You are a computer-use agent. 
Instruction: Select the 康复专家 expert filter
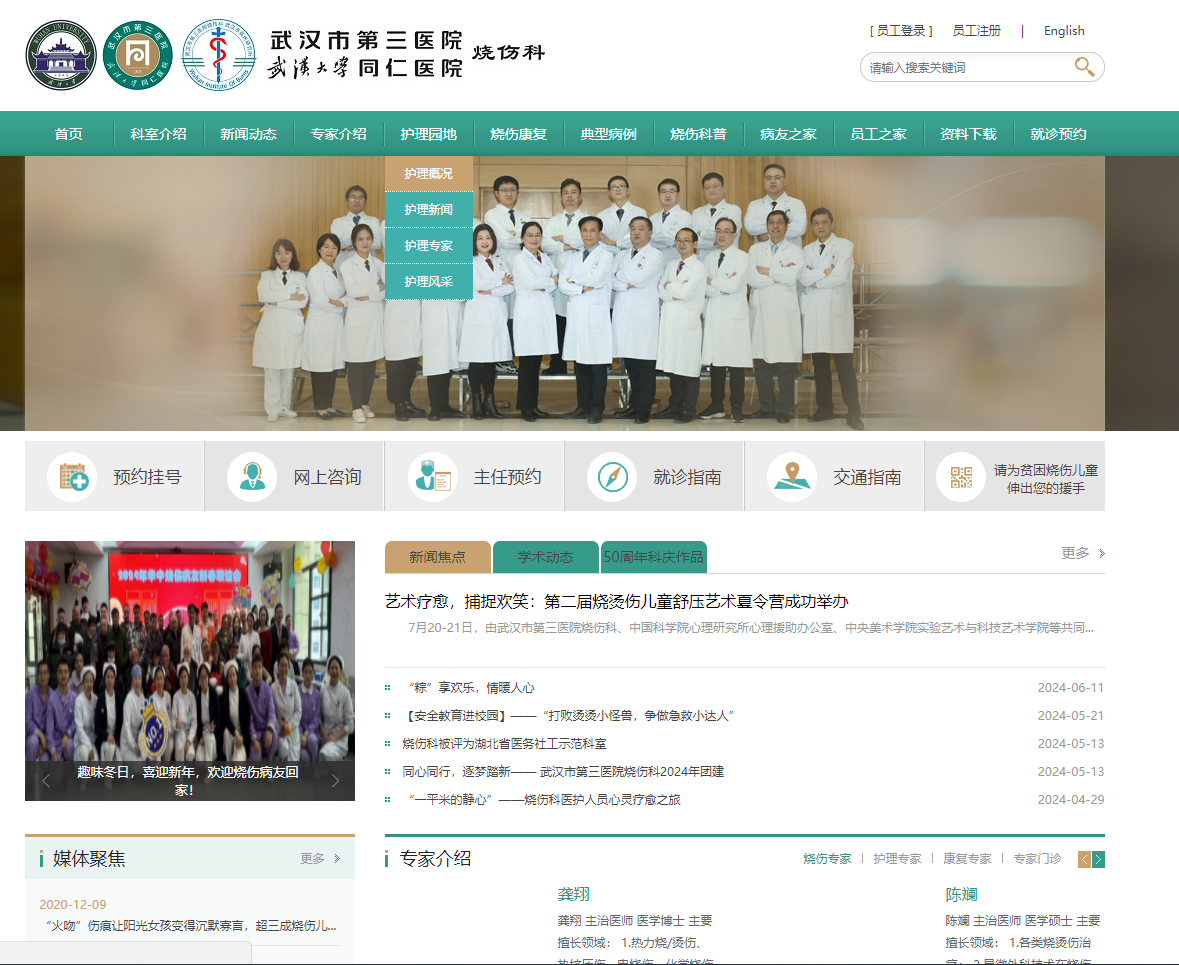pos(967,859)
